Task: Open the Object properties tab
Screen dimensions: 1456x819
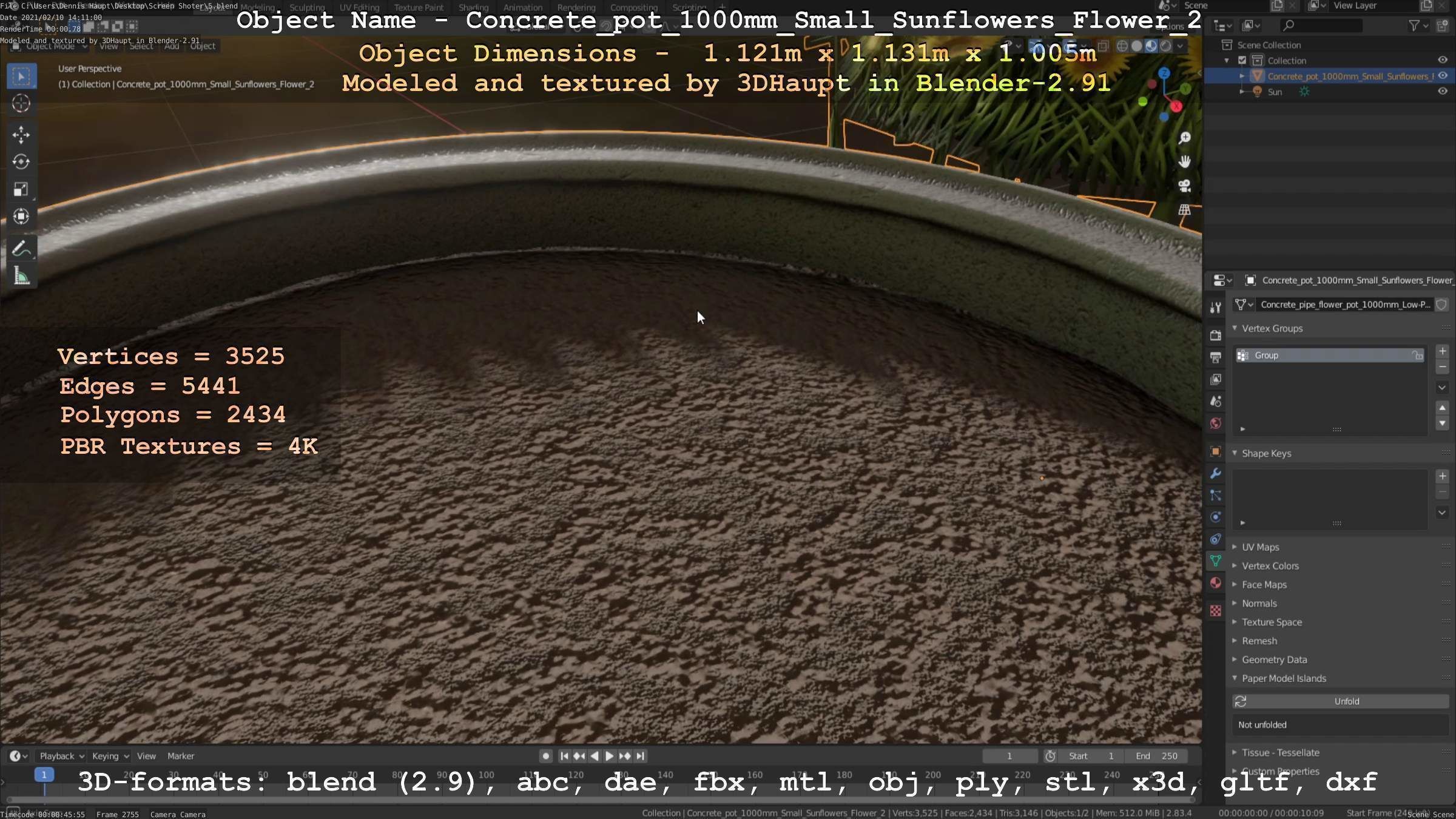Action: coord(1215,451)
